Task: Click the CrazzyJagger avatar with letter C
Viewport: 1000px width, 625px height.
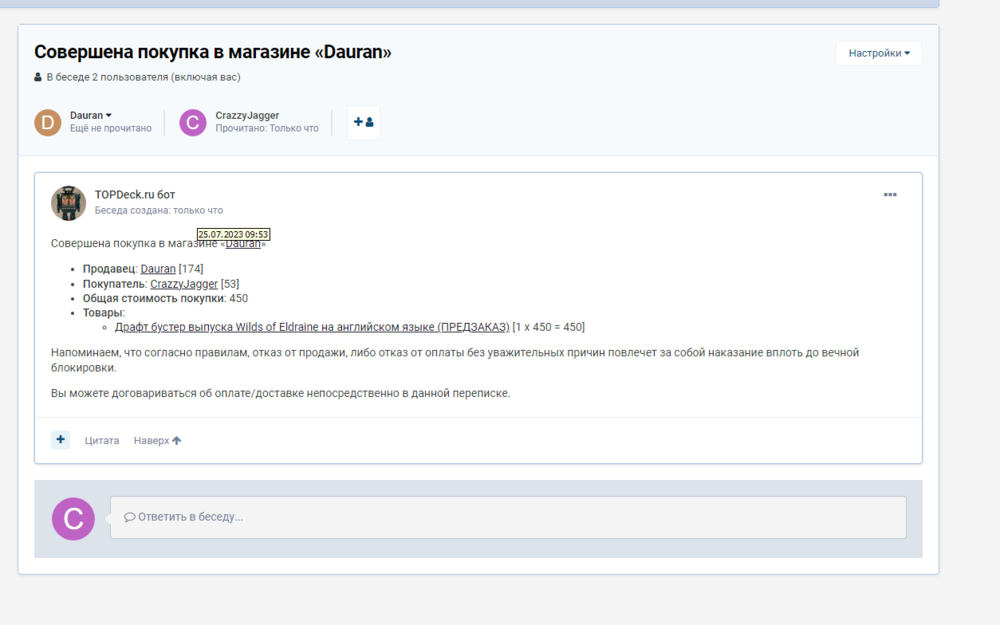Action: click(192, 122)
